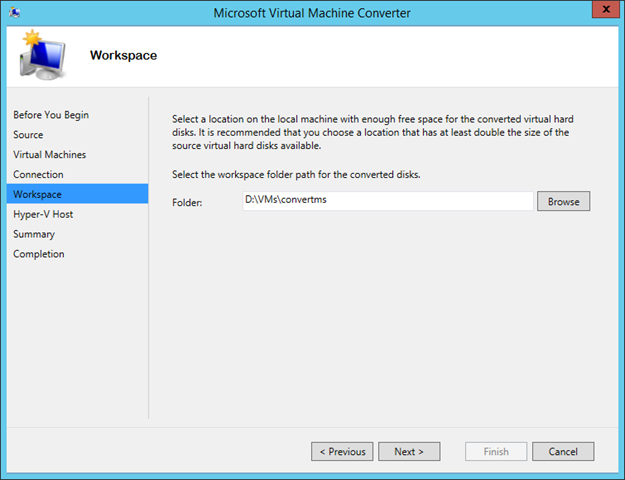This screenshot has height=480, width=625.
Task: Open the Virtual Machines step
Action: [x=49, y=155]
